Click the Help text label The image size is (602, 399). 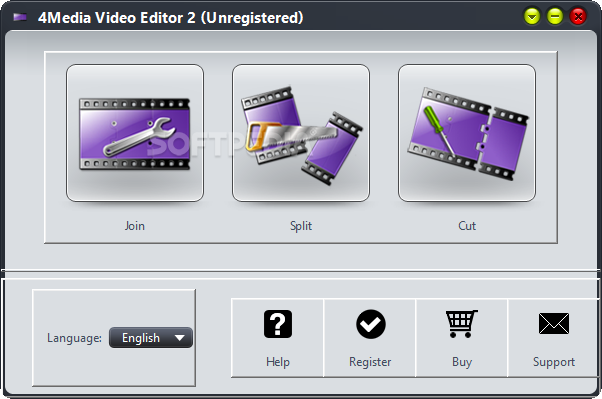[x=278, y=362]
